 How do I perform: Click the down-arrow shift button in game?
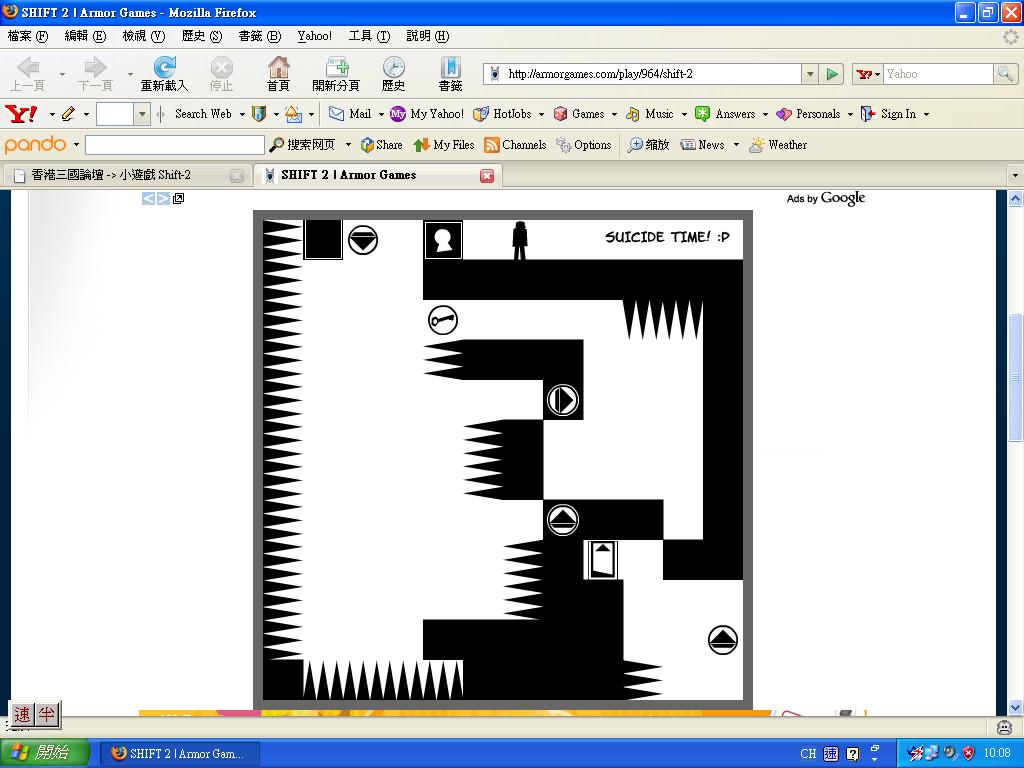click(x=363, y=240)
